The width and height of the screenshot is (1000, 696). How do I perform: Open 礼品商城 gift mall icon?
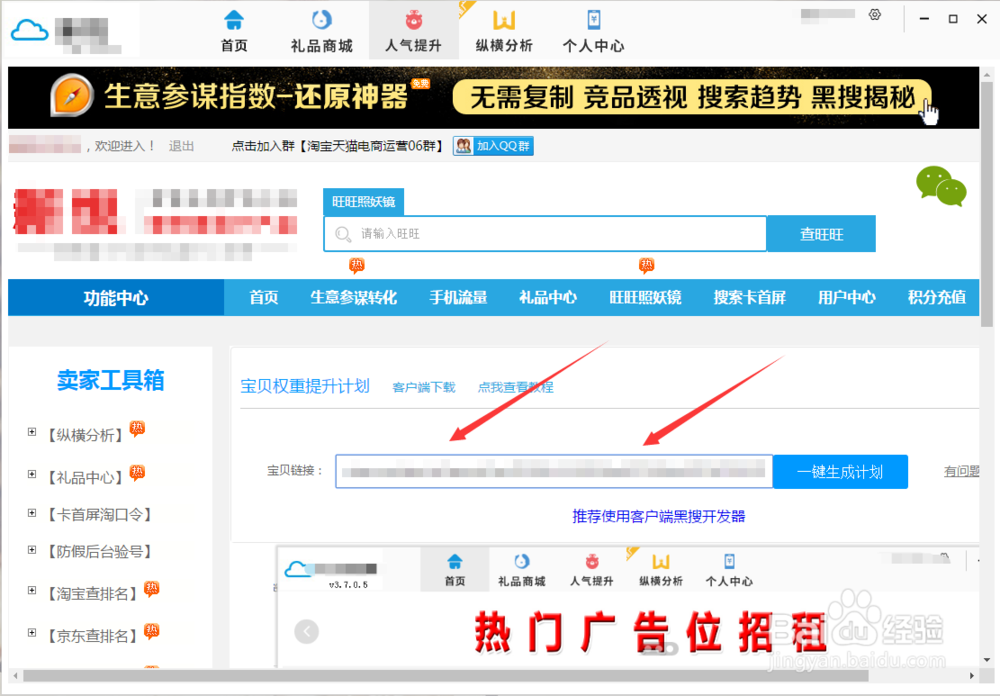321,20
